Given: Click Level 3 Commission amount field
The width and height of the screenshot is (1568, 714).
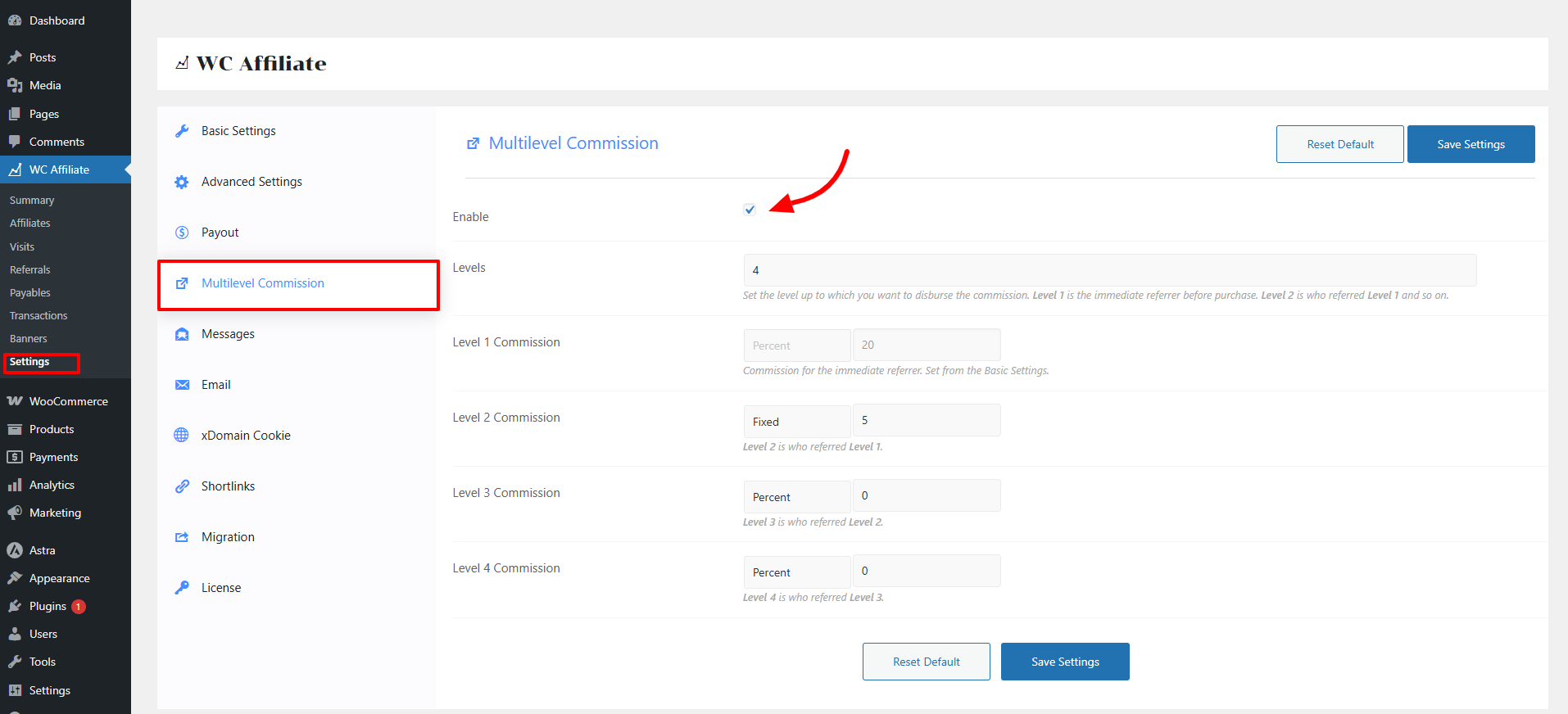Looking at the screenshot, I should click(927, 495).
